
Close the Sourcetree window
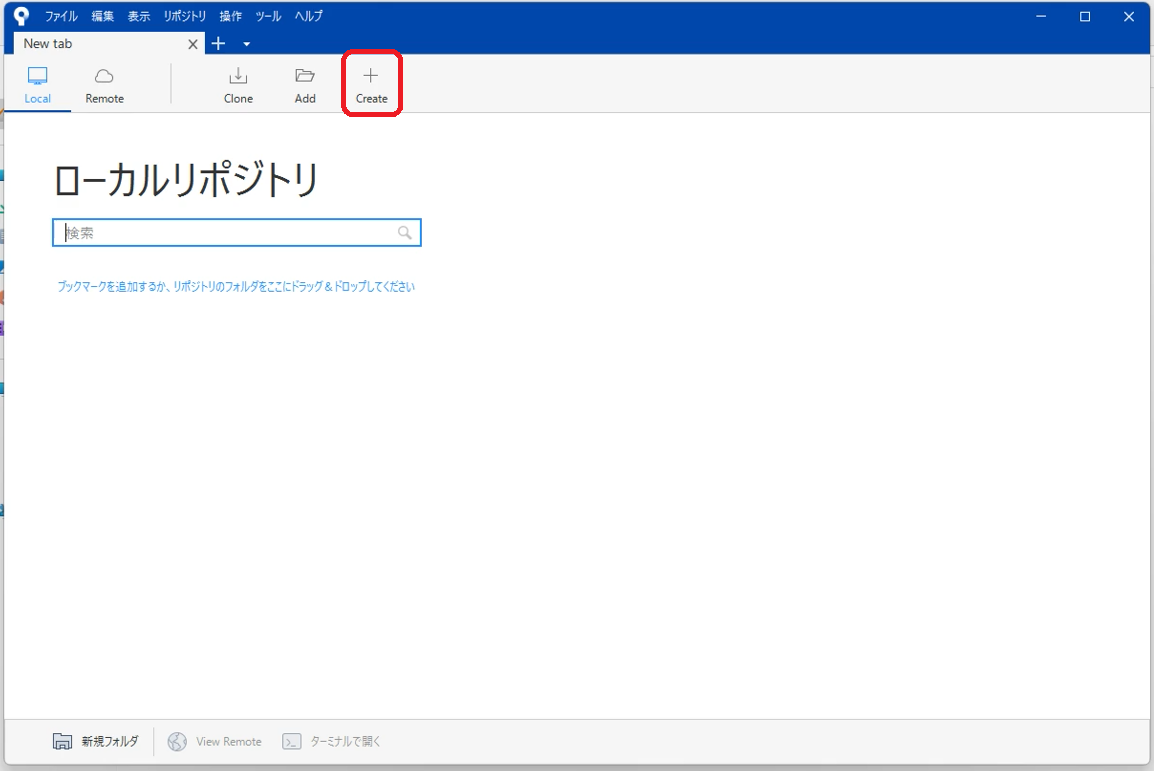coord(1129,16)
